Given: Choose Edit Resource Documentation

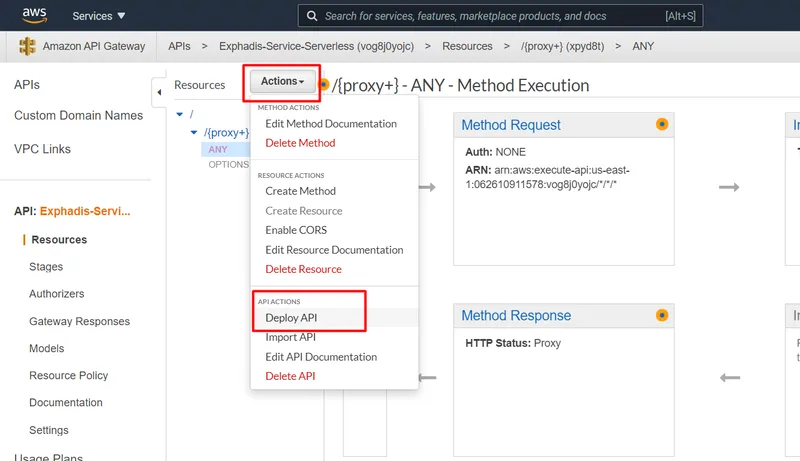Looking at the screenshot, I should 334,250.
